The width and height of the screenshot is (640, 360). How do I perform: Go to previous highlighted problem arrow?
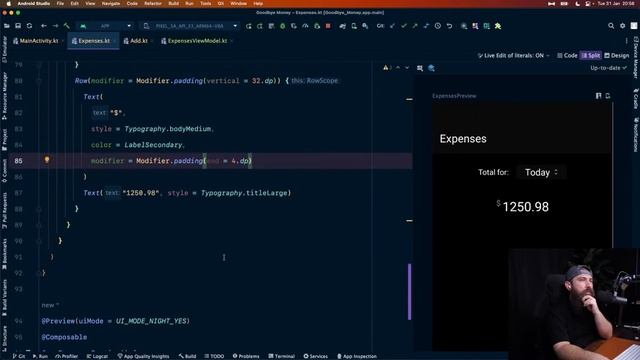click(398, 68)
